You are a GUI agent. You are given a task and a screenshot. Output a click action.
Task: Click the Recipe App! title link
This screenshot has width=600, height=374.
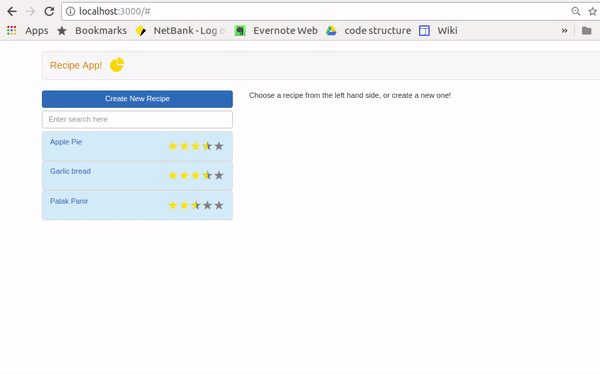(x=76, y=65)
